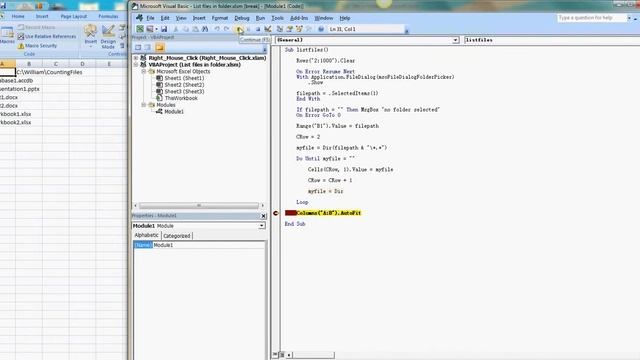Open the listfiles procedure dropdown
The height and width of the screenshot is (360, 640).
[552, 40]
